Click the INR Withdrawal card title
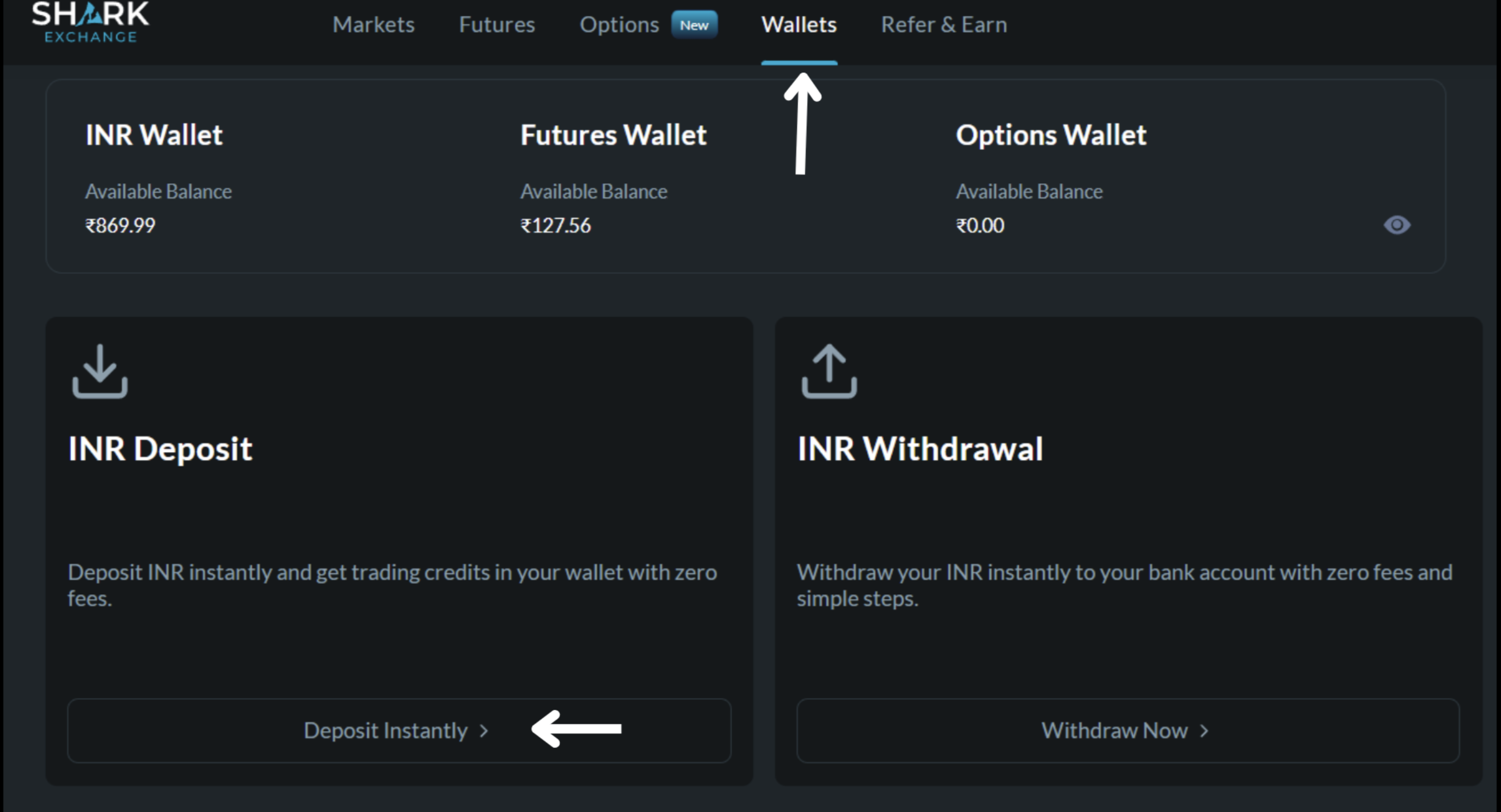The image size is (1501, 812). click(x=920, y=449)
